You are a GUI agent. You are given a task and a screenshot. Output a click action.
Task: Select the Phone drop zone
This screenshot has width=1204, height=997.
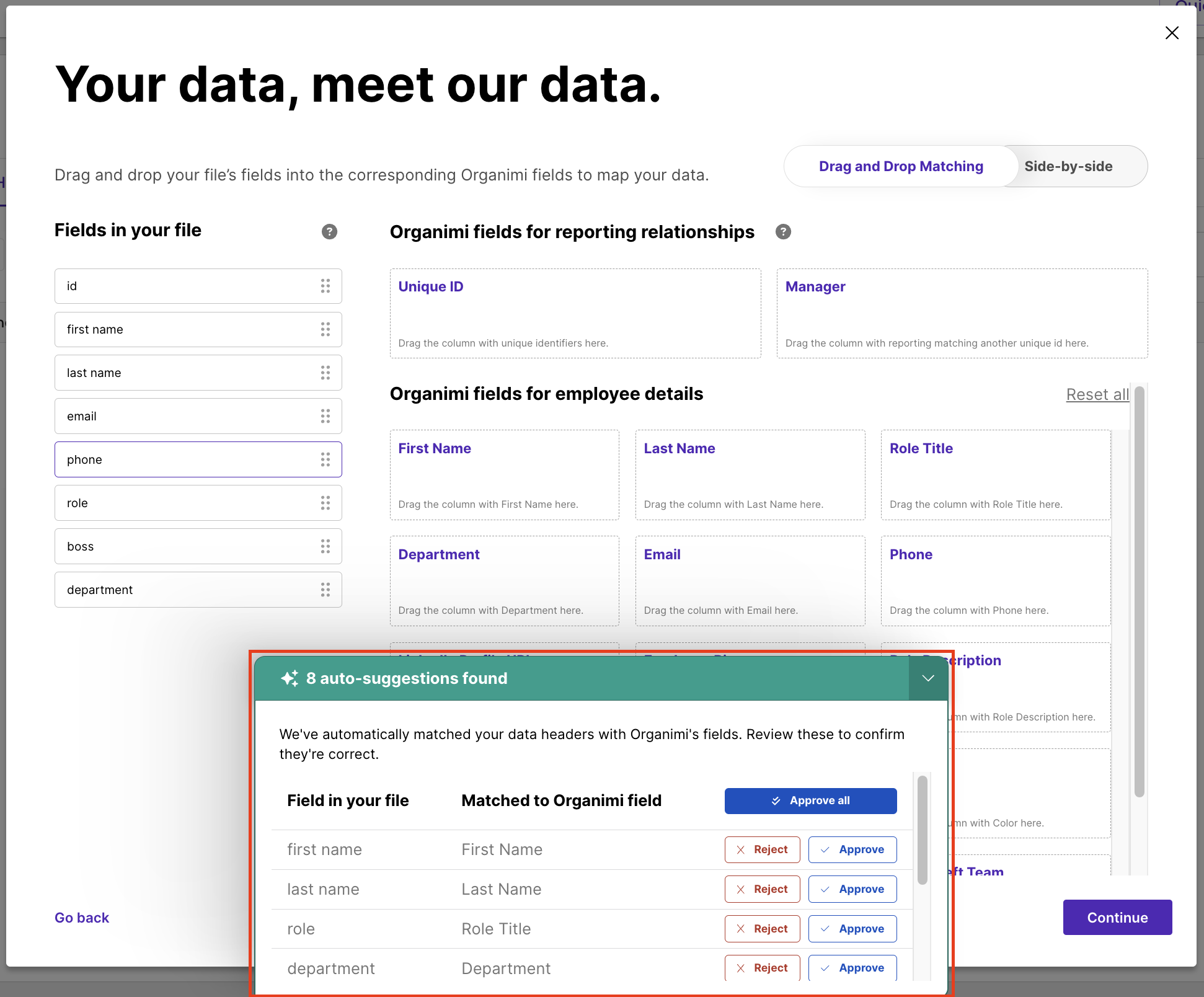[996, 581]
